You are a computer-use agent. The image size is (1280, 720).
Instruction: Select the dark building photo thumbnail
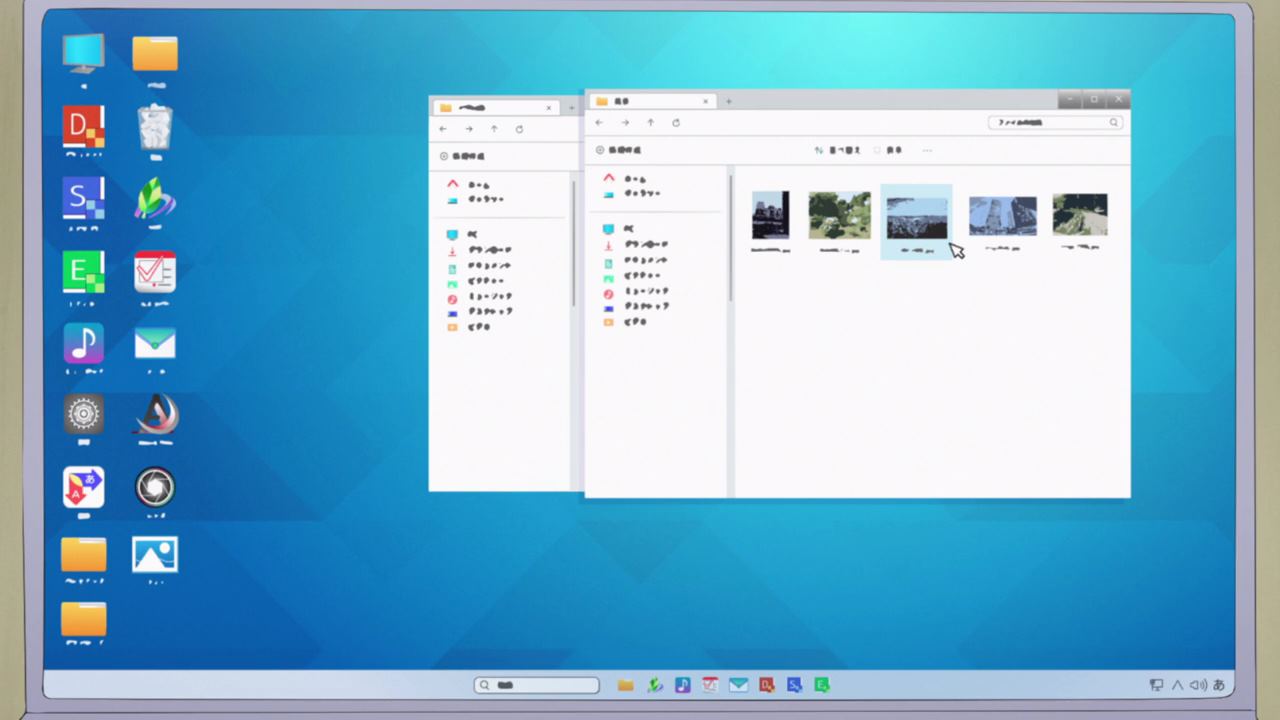(x=770, y=215)
